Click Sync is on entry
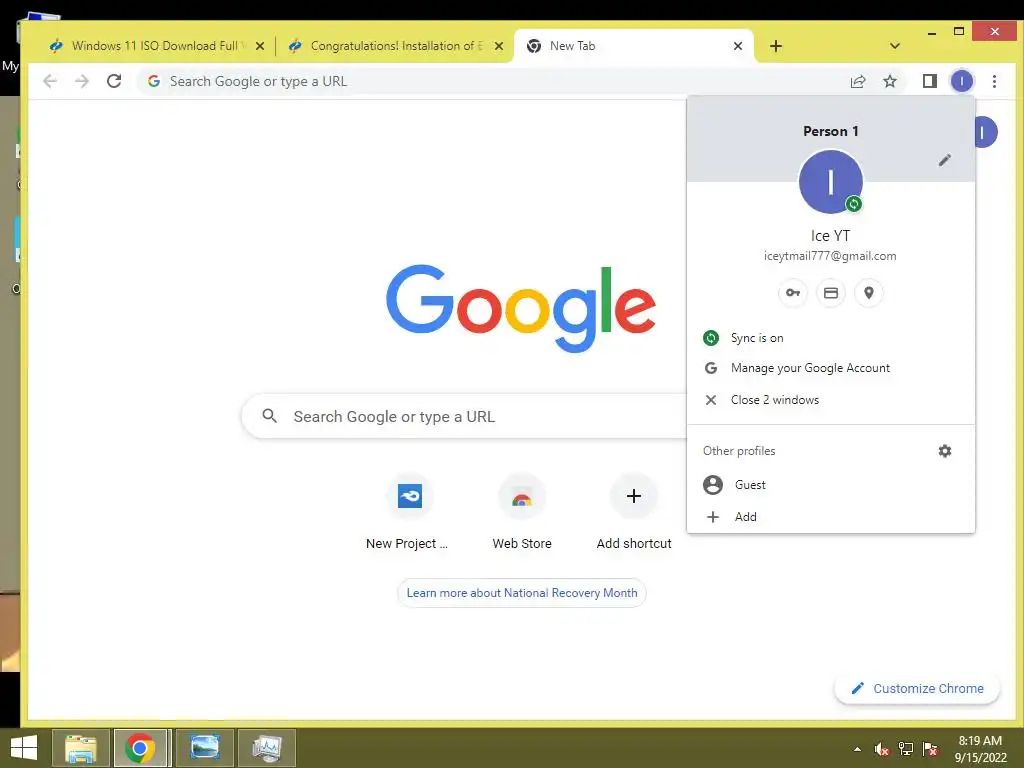This screenshot has height=768, width=1024. 831,338
